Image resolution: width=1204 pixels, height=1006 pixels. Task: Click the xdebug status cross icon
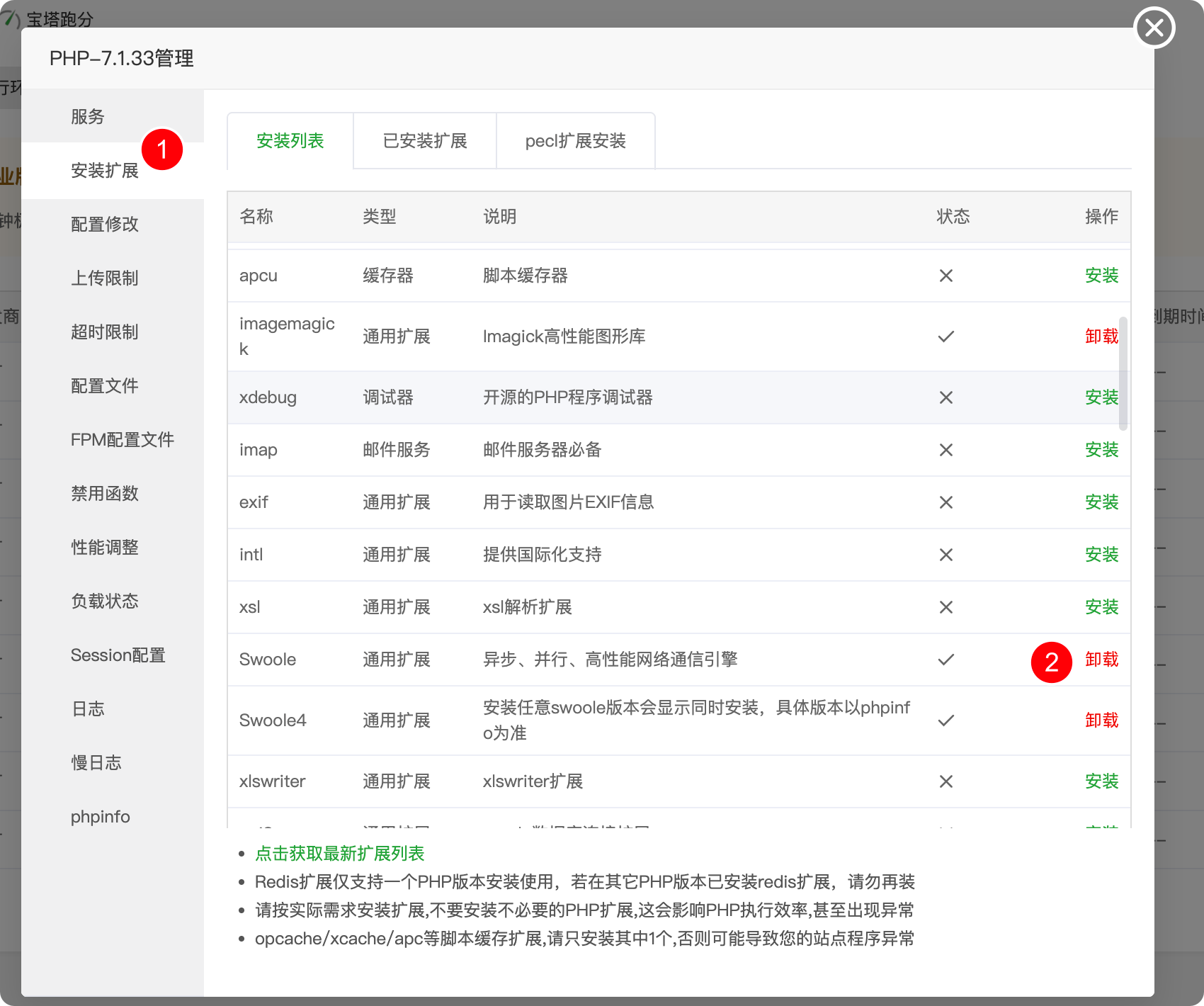(x=945, y=397)
